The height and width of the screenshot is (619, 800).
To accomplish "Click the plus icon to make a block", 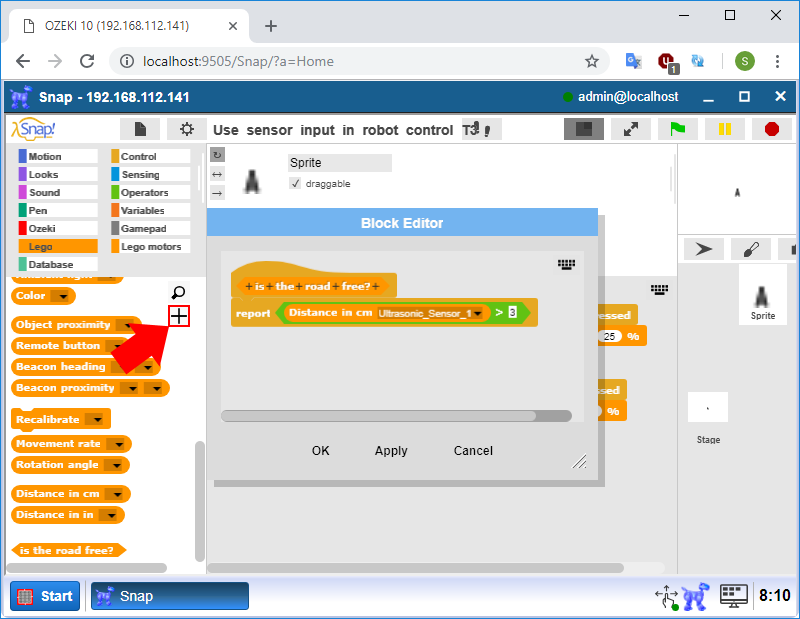I will (x=179, y=316).
